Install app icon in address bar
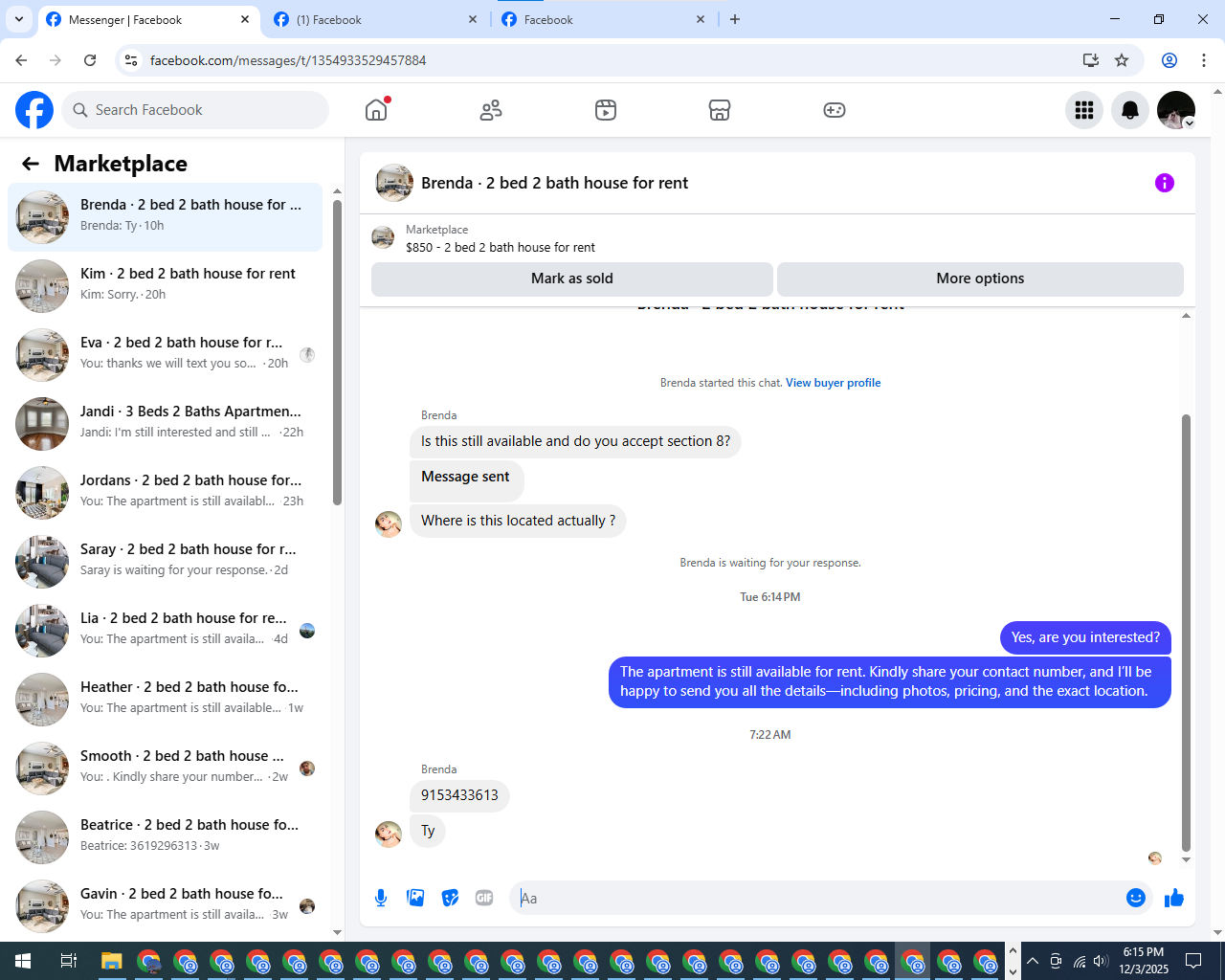The width and height of the screenshot is (1225, 980). coord(1091,60)
